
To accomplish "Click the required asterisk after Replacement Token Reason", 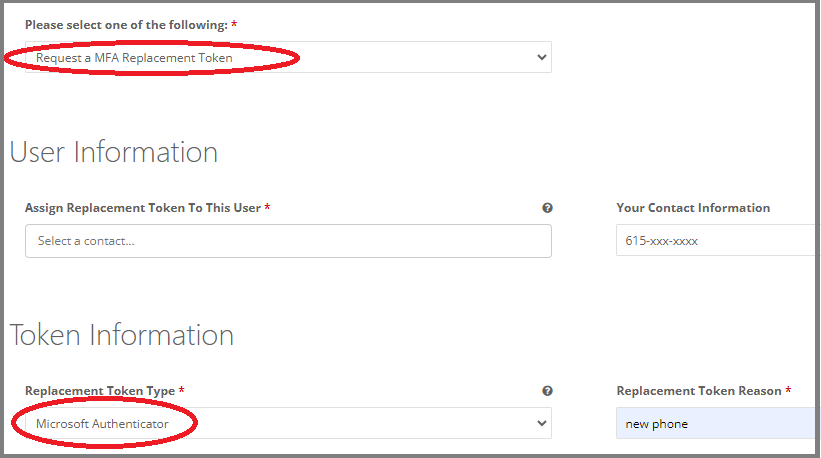I will 788,391.
